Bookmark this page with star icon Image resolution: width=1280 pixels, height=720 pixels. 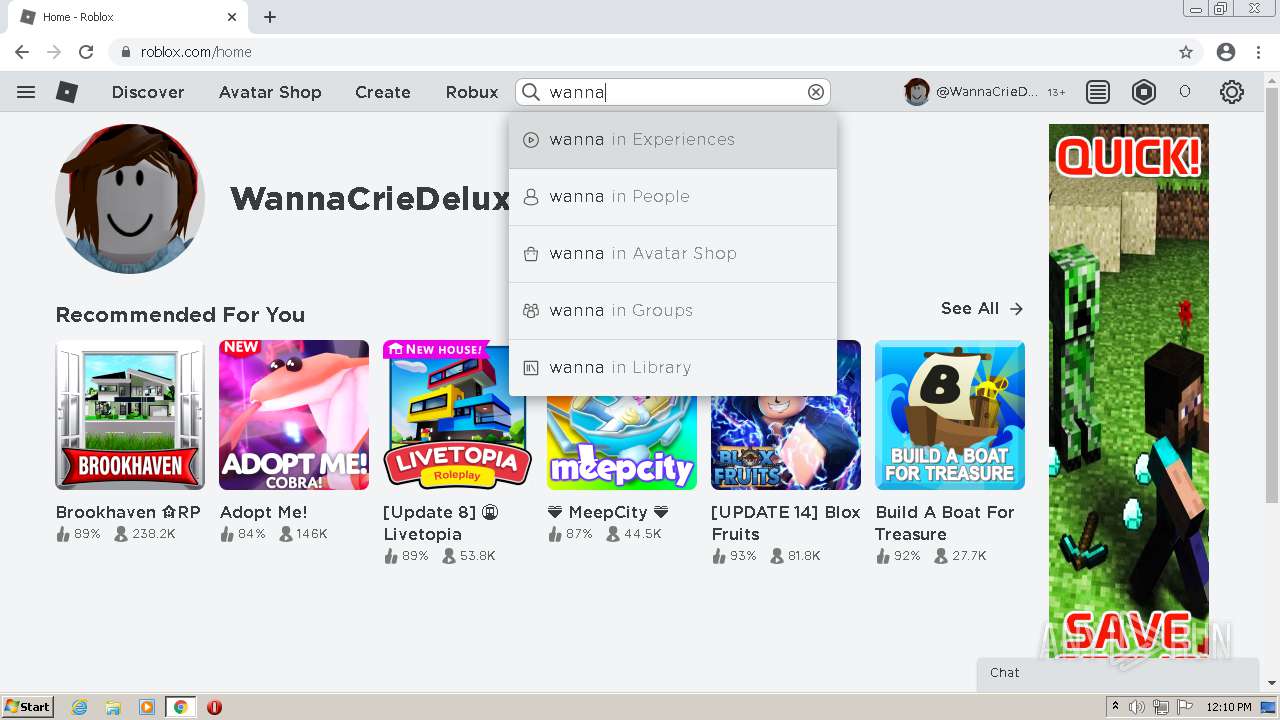tap(1186, 52)
